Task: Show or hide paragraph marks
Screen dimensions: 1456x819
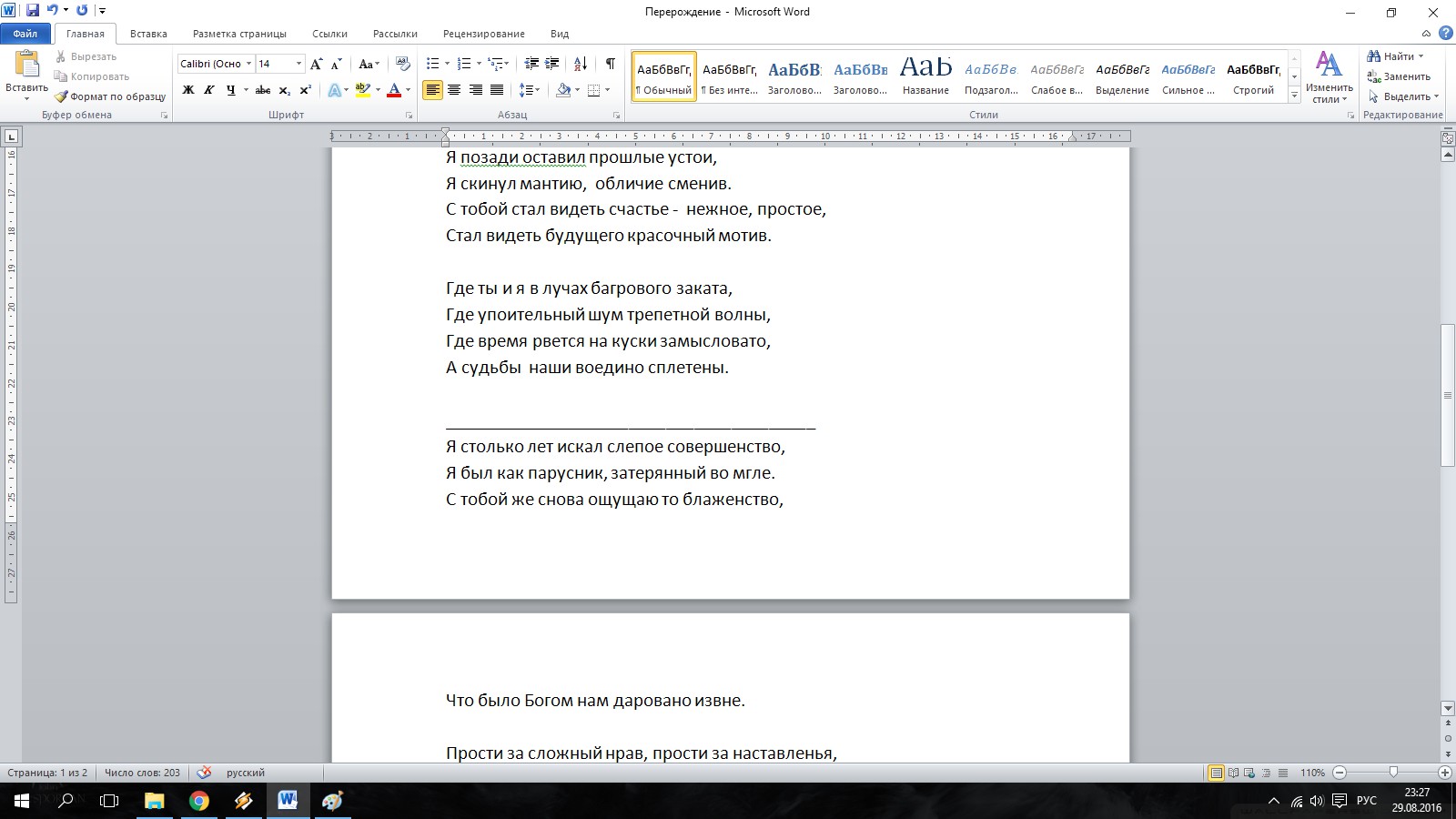Action: 611,64
